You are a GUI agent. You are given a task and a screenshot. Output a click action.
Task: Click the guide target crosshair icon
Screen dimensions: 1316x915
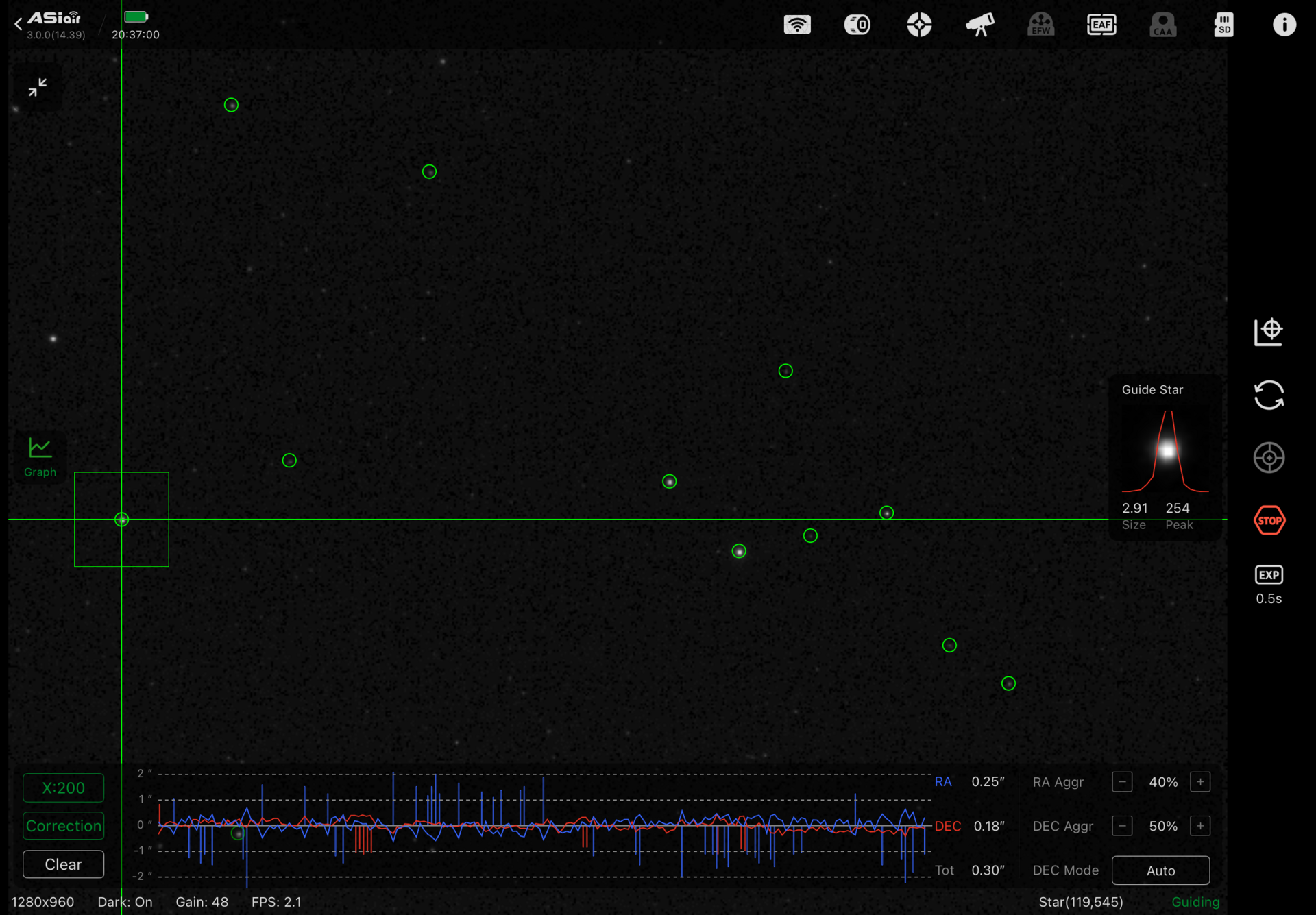tap(1269, 457)
